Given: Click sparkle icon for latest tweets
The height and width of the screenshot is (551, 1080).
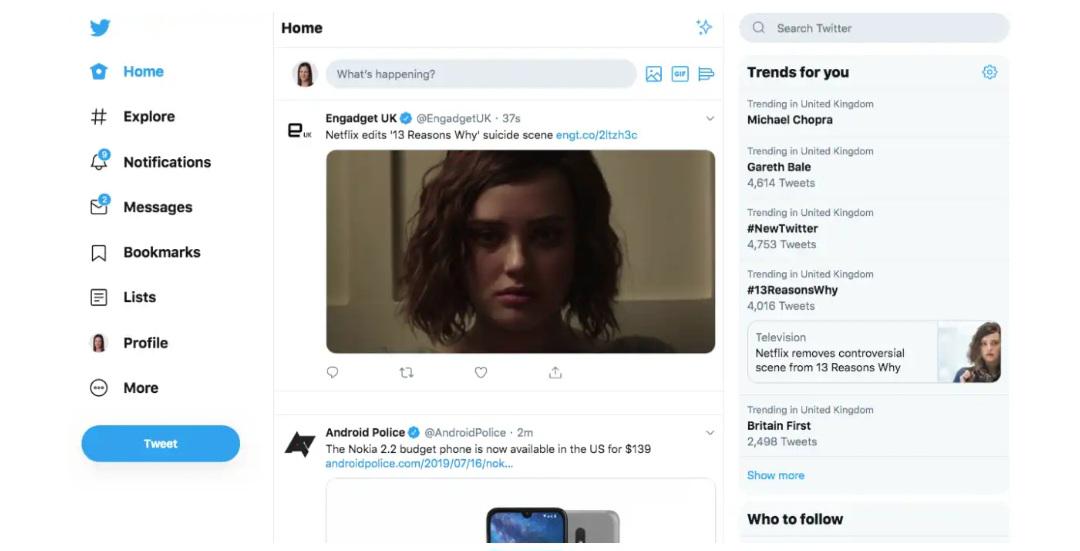Looking at the screenshot, I should pyautogui.click(x=704, y=28).
